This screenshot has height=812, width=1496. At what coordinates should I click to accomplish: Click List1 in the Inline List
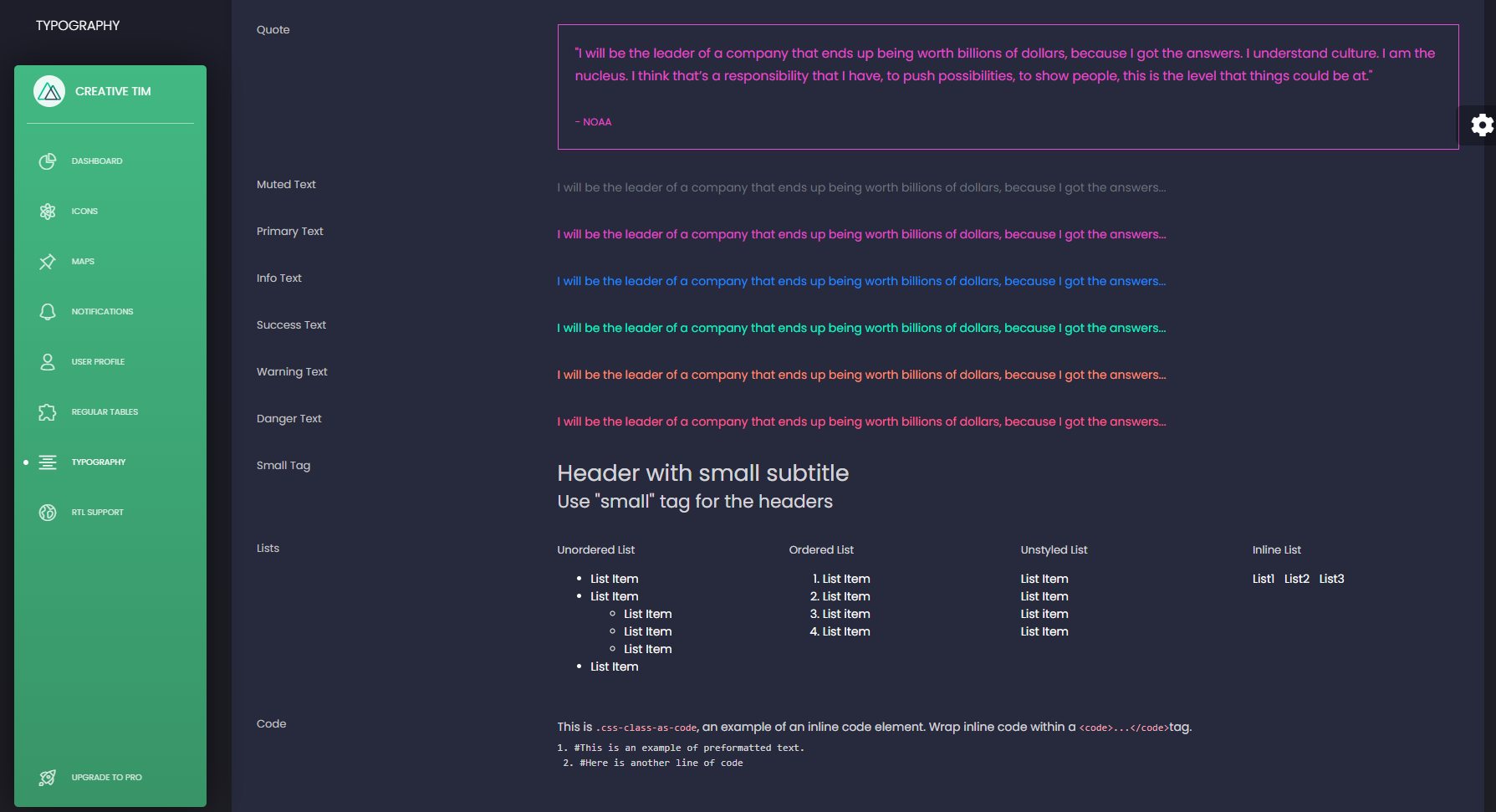click(1263, 578)
